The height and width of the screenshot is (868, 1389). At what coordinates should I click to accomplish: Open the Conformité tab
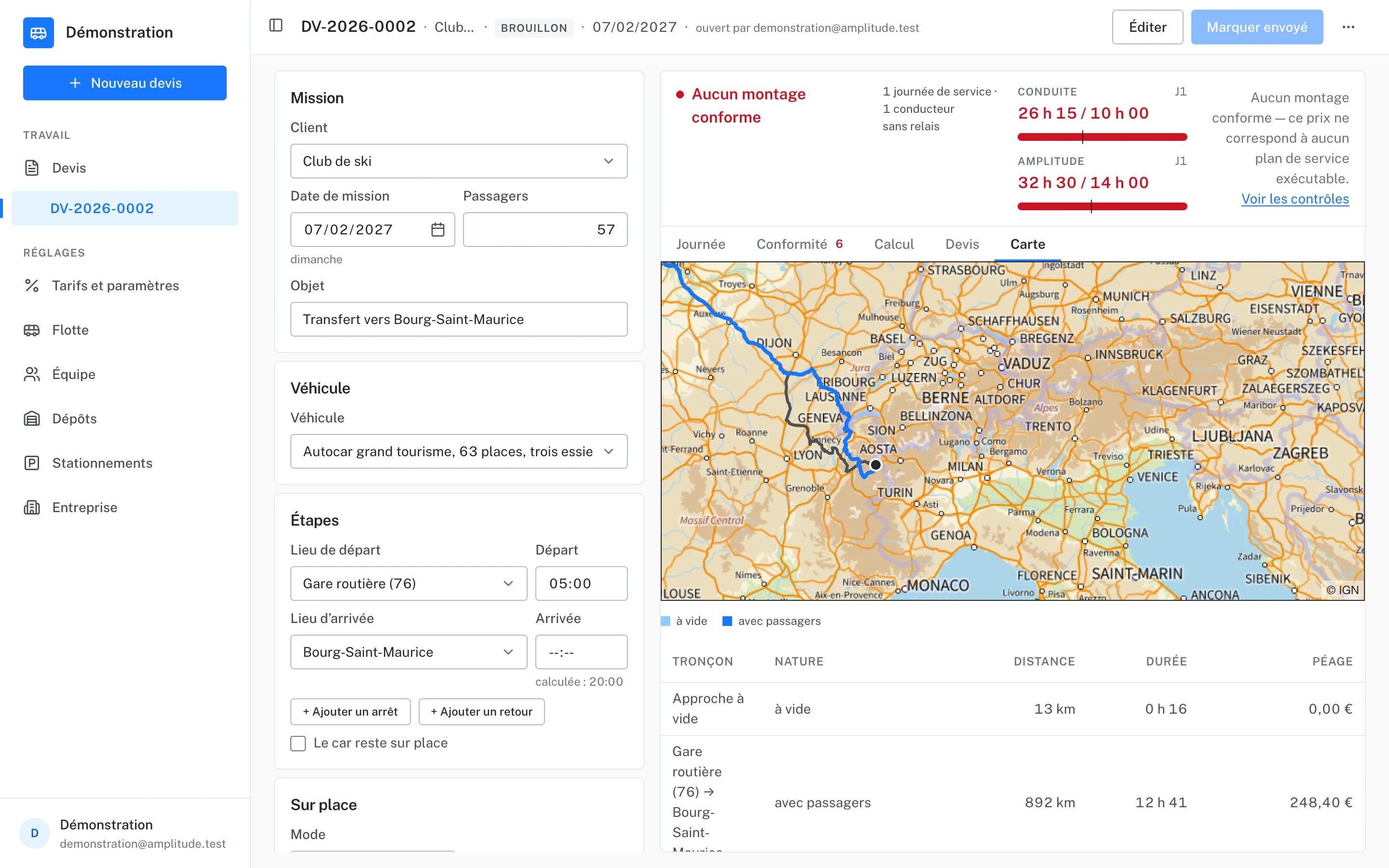[800, 244]
